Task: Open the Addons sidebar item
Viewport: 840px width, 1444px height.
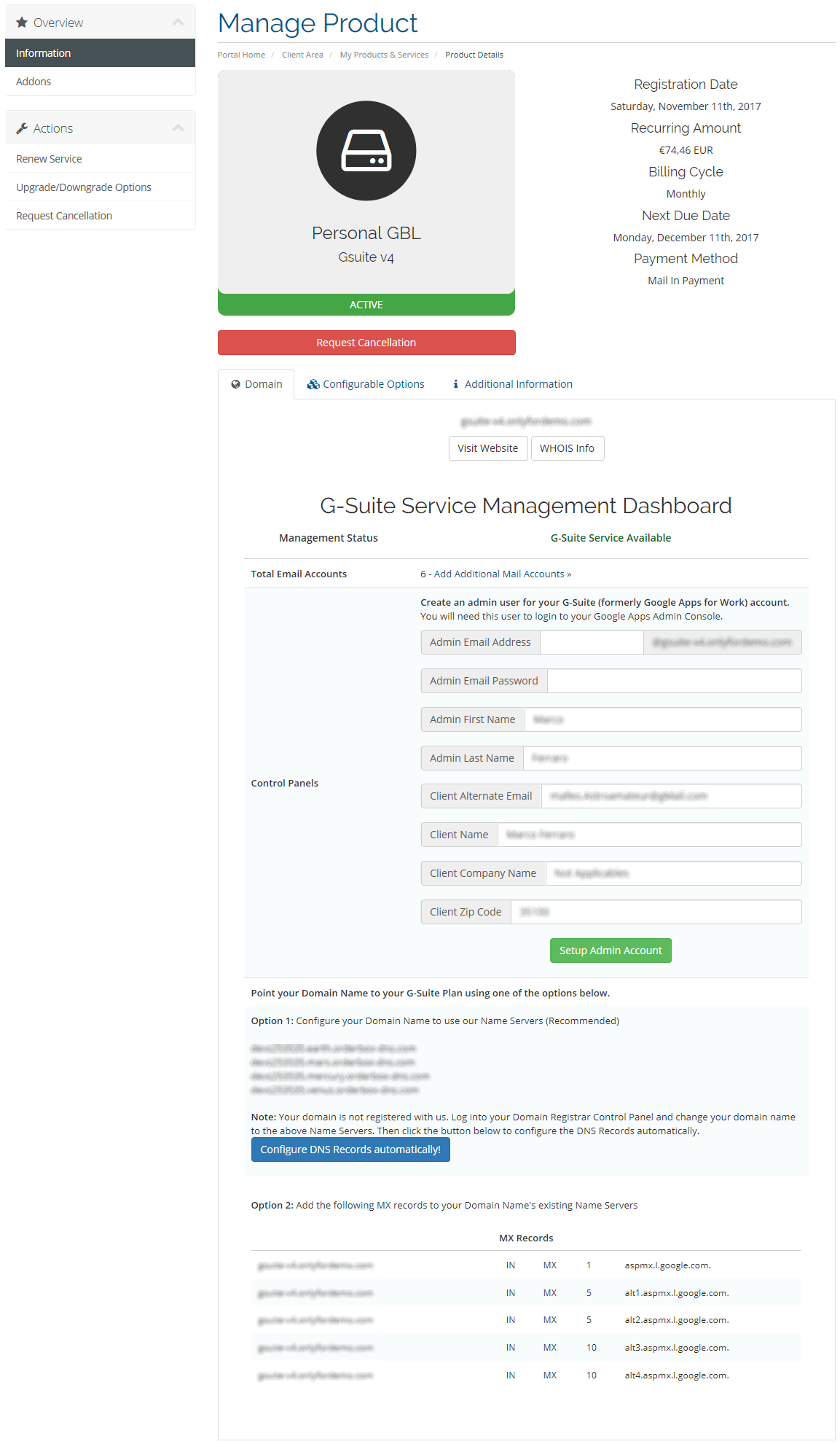Action: pyautogui.click(x=100, y=82)
